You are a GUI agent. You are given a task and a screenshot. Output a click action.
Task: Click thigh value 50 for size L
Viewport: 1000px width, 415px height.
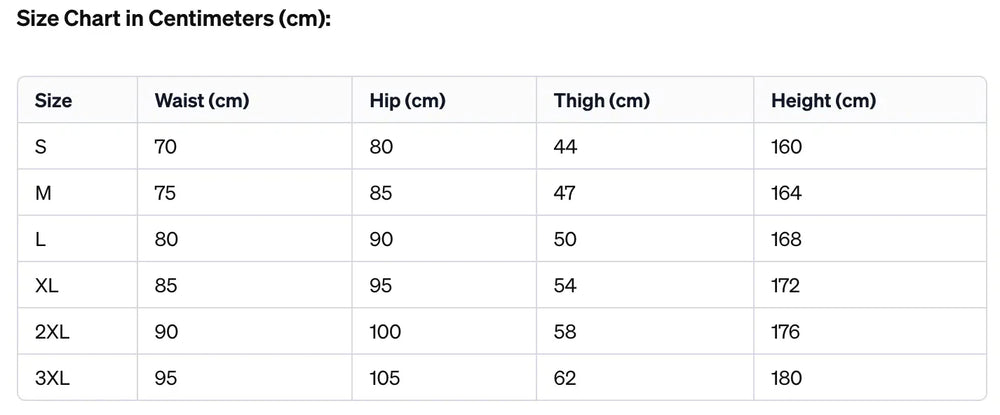tap(565, 240)
